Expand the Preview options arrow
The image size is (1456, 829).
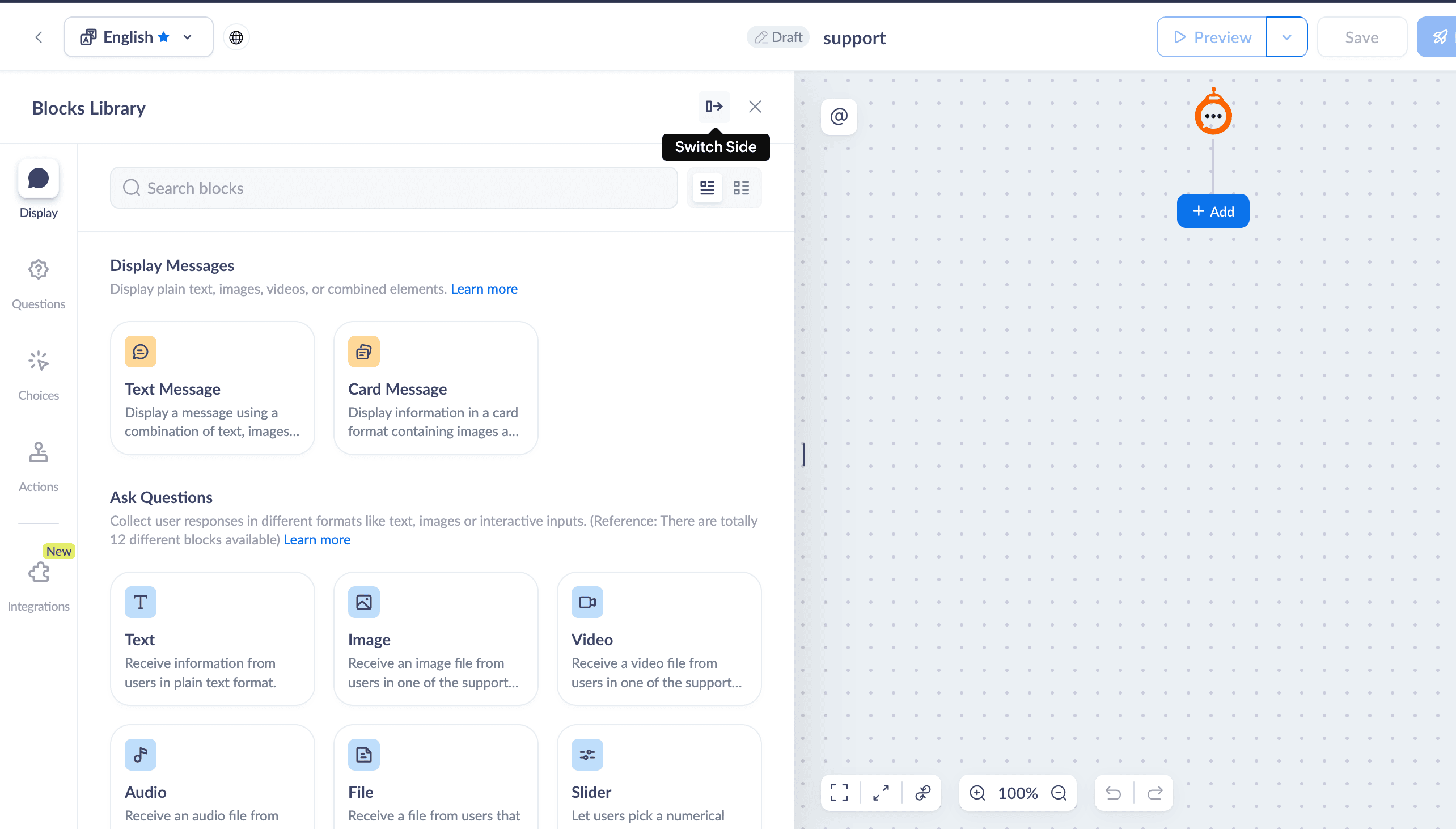(1286, 37)
